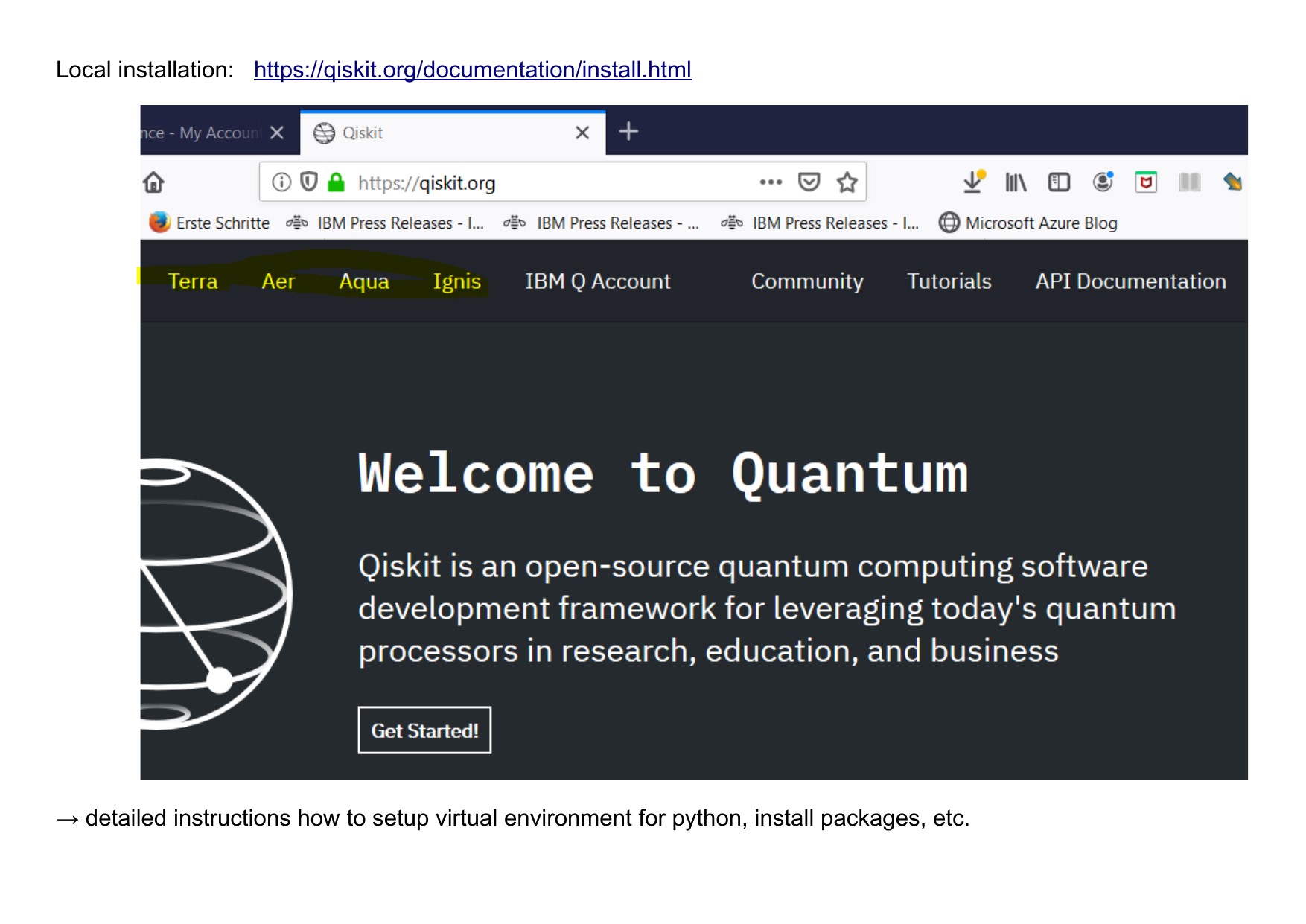Toggle the sidebar view icon
The image size is (1306, 924).
(x=1059, y=182)
